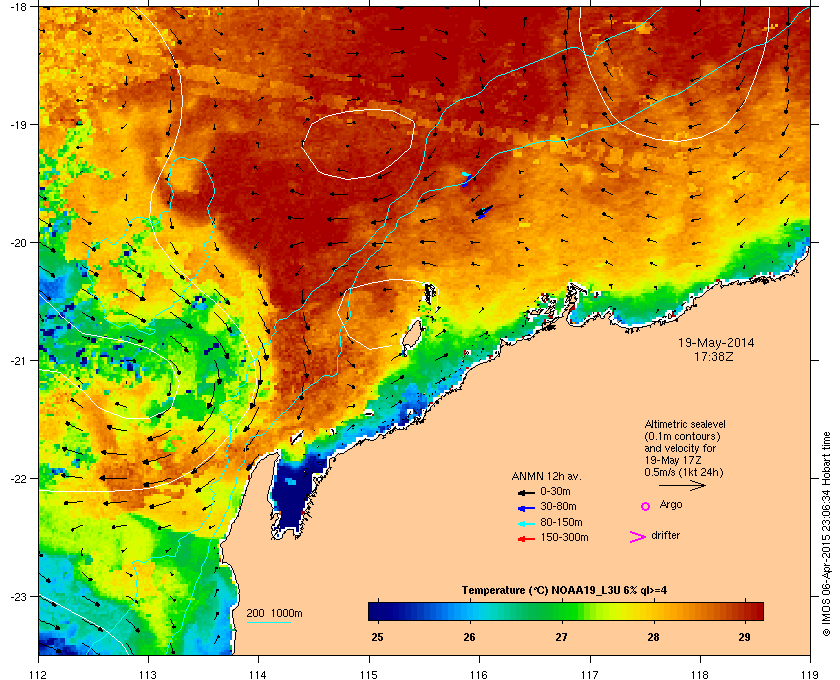
Task: Click the latitude axis label -20
Action: (x=18, y=242)
